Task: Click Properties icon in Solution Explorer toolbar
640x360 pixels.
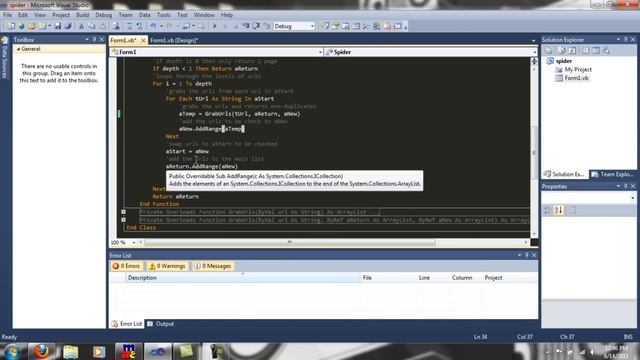Action: [549, 51]
